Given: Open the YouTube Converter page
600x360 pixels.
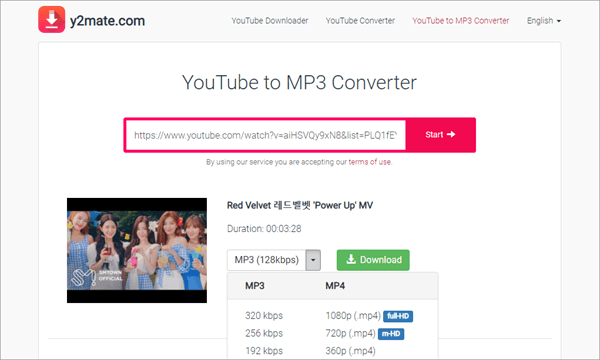Looking at the screenshot, I should pyautogui.click(x=360, y=21).
